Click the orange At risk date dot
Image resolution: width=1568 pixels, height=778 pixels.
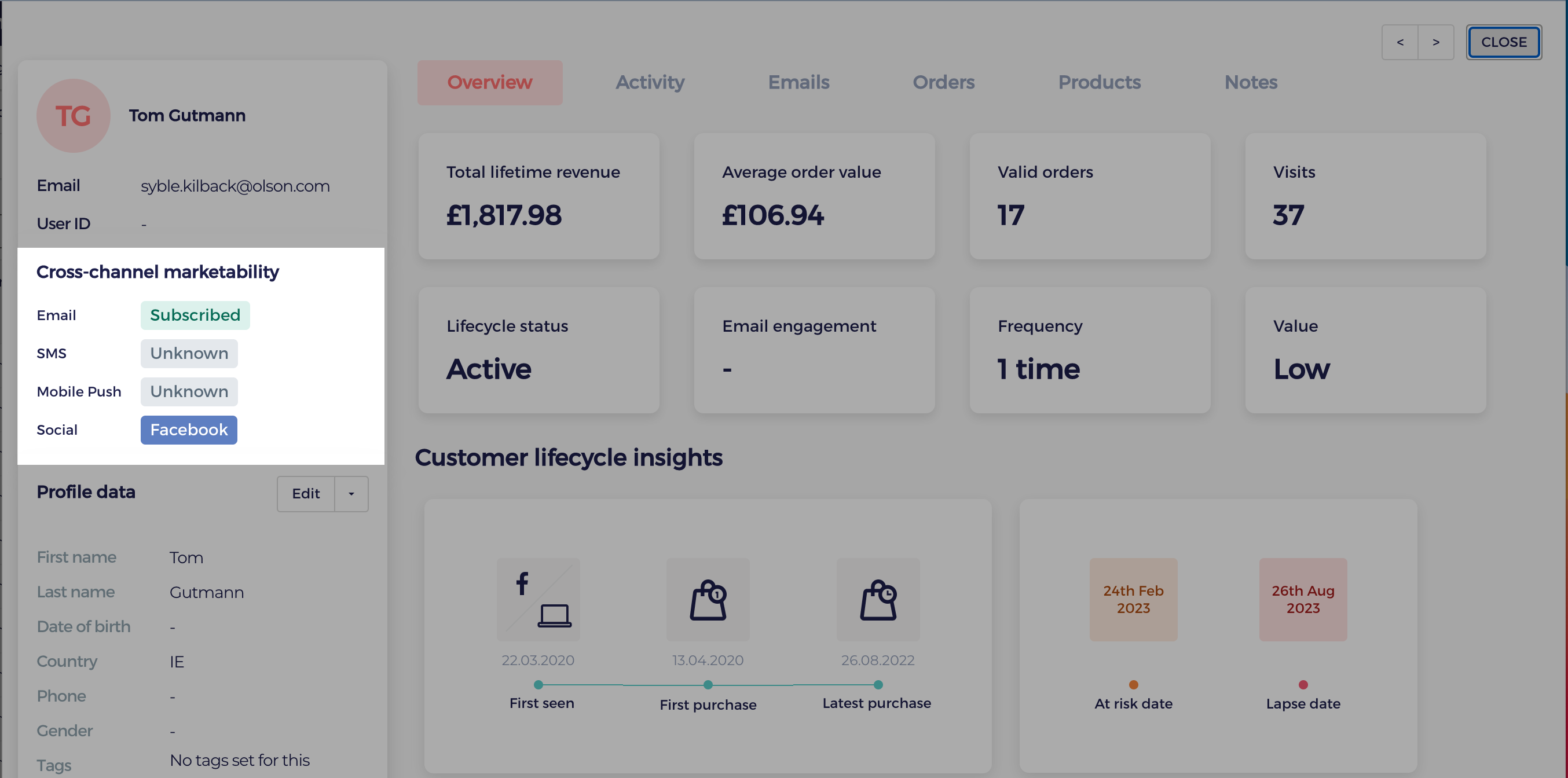[1133, 685]
